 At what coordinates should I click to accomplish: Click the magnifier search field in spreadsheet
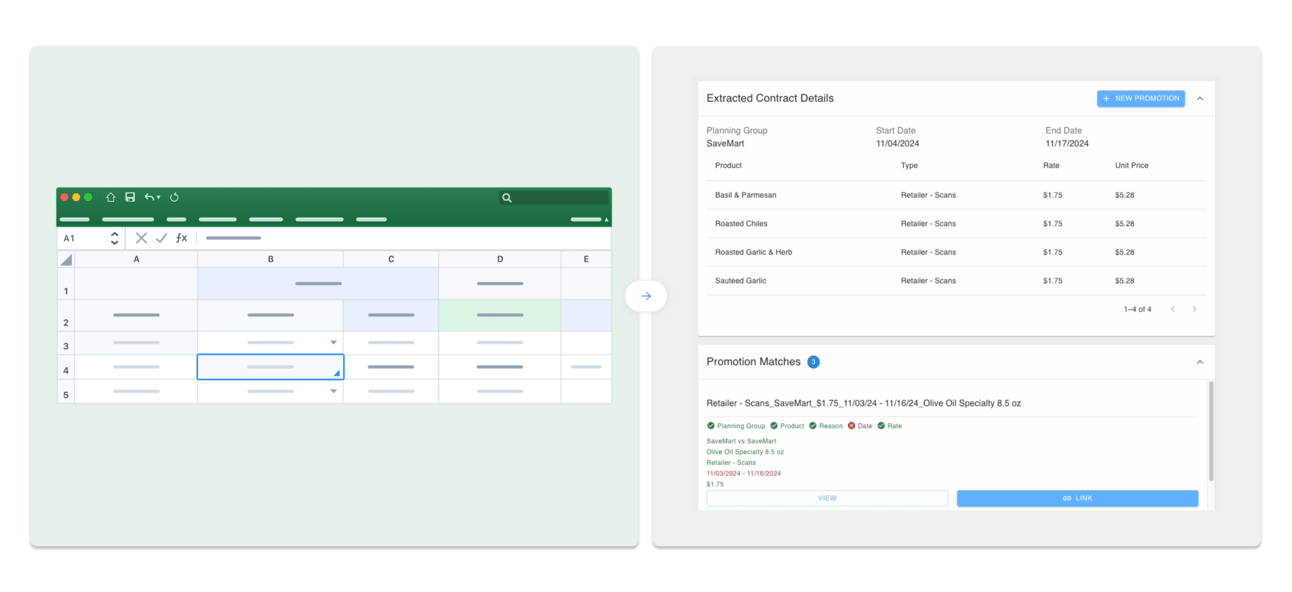pos(554,198)
